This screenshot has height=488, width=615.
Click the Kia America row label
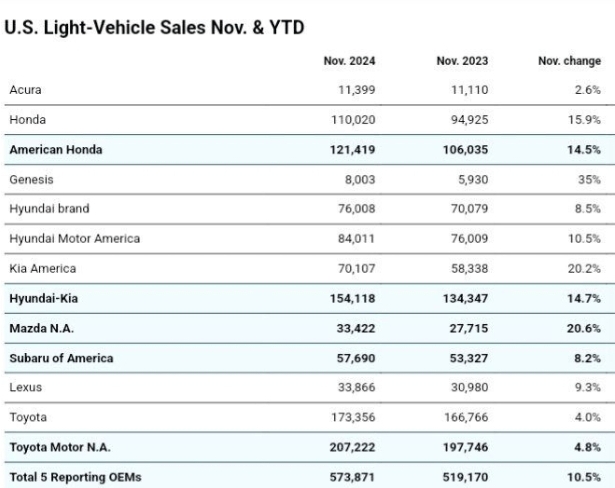[42, 269]
